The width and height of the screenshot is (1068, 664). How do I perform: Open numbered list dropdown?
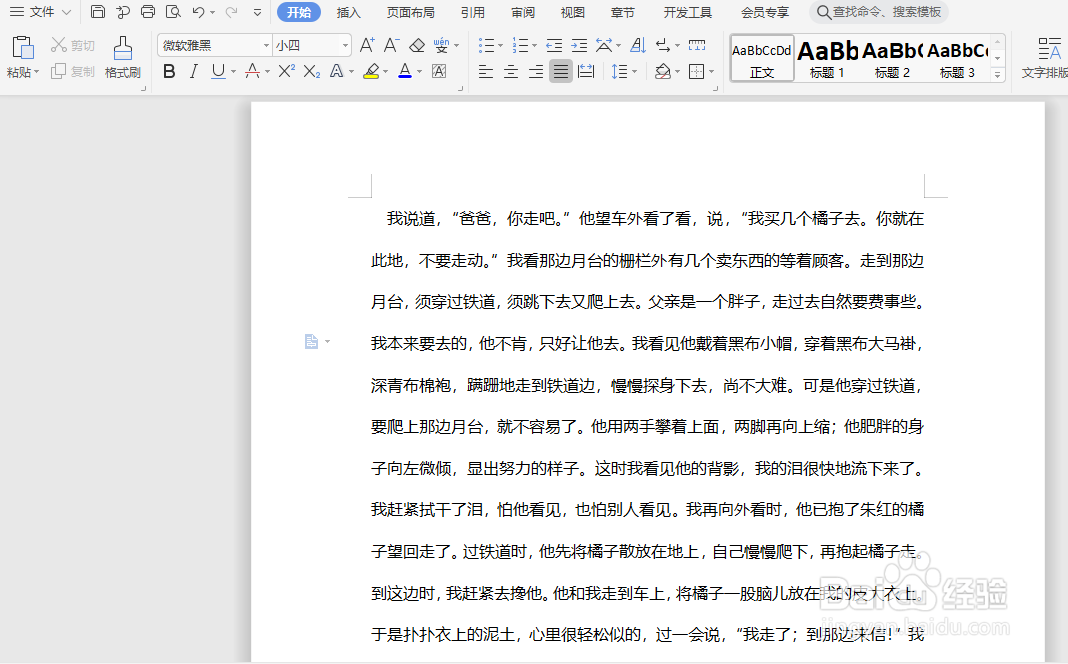click(x=535, y=46)
